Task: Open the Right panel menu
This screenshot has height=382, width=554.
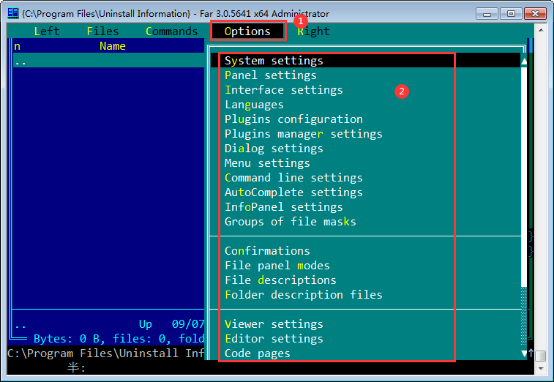Action: 313,31
